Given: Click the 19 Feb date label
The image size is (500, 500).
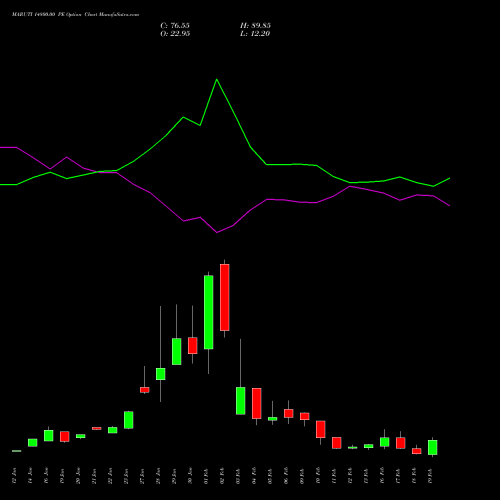Looking at the screenshot, I should click(x=430, y=476).
